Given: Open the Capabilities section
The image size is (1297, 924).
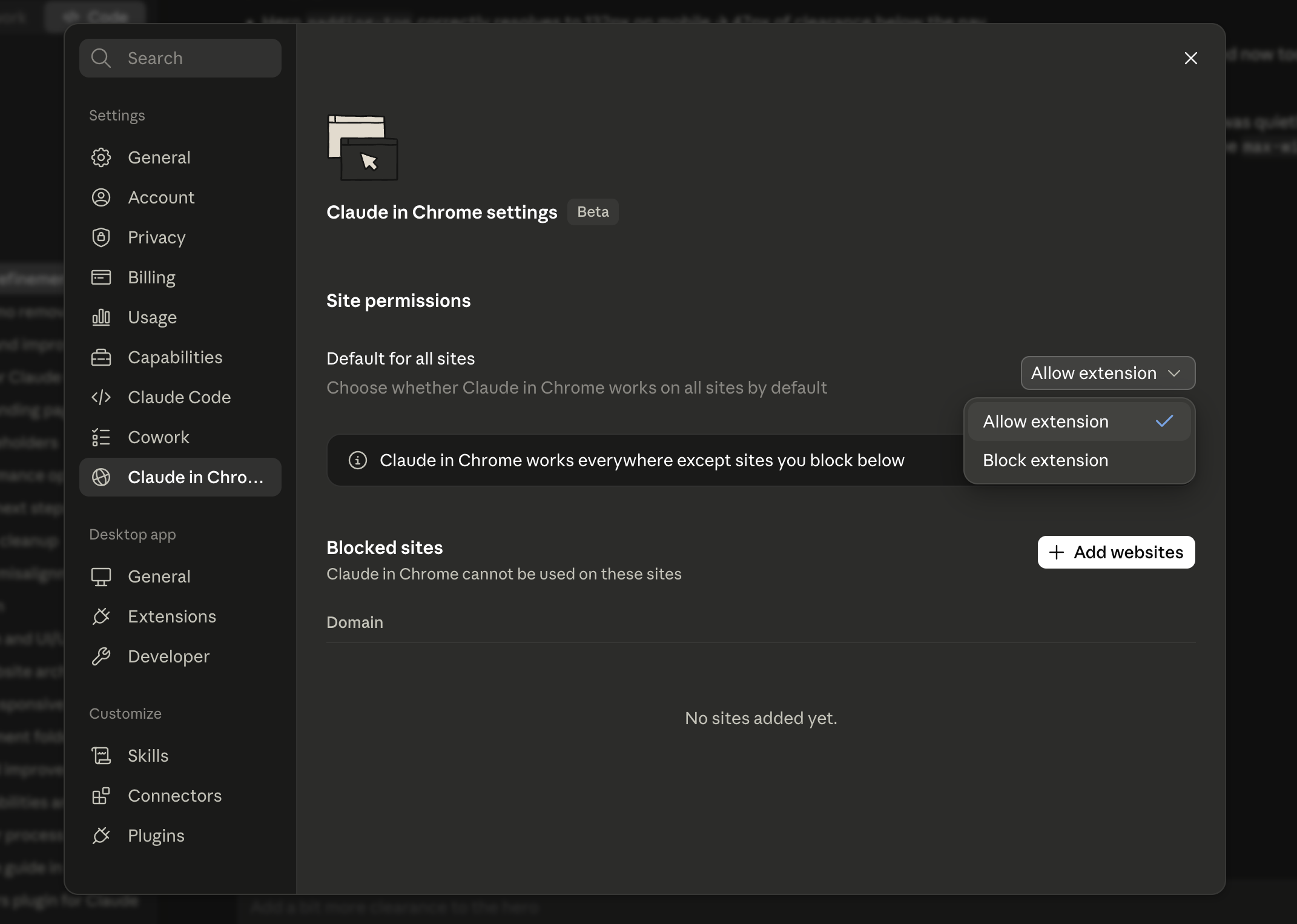Looking at the screenshot, I should click(180, 357).
